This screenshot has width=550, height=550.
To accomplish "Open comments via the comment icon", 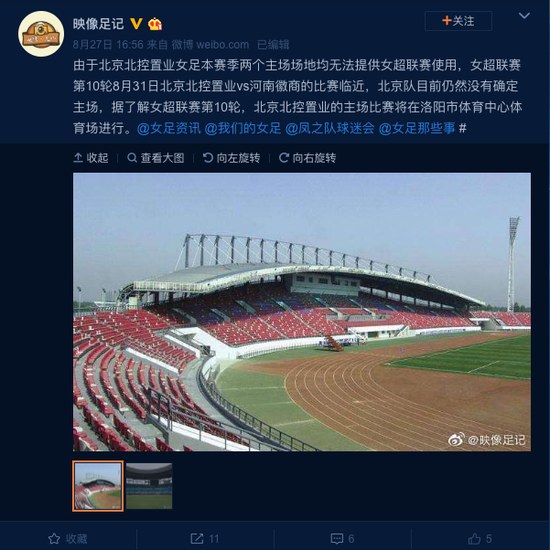I will 342,538.
